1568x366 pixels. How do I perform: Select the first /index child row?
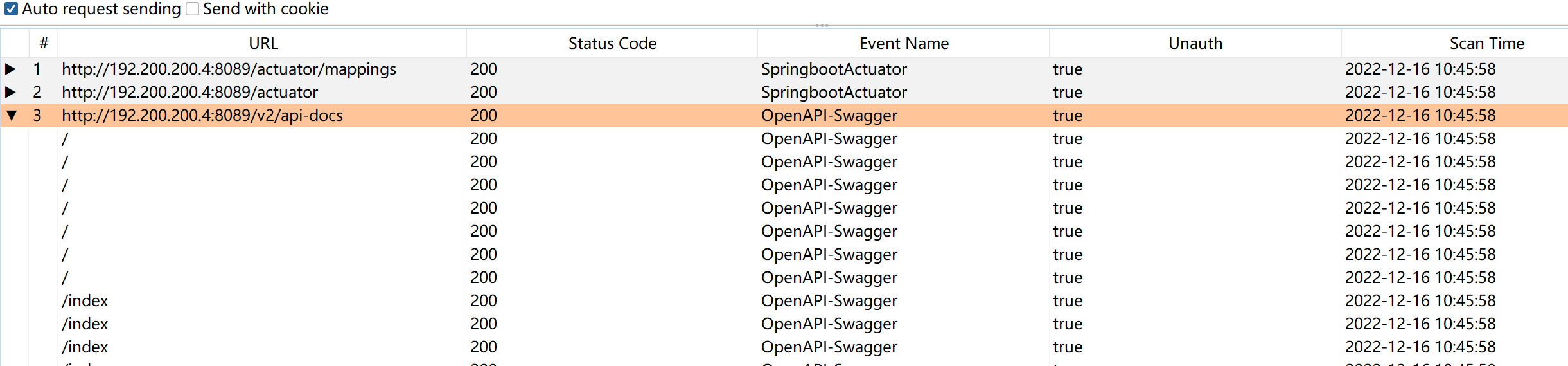click(784, 300)
